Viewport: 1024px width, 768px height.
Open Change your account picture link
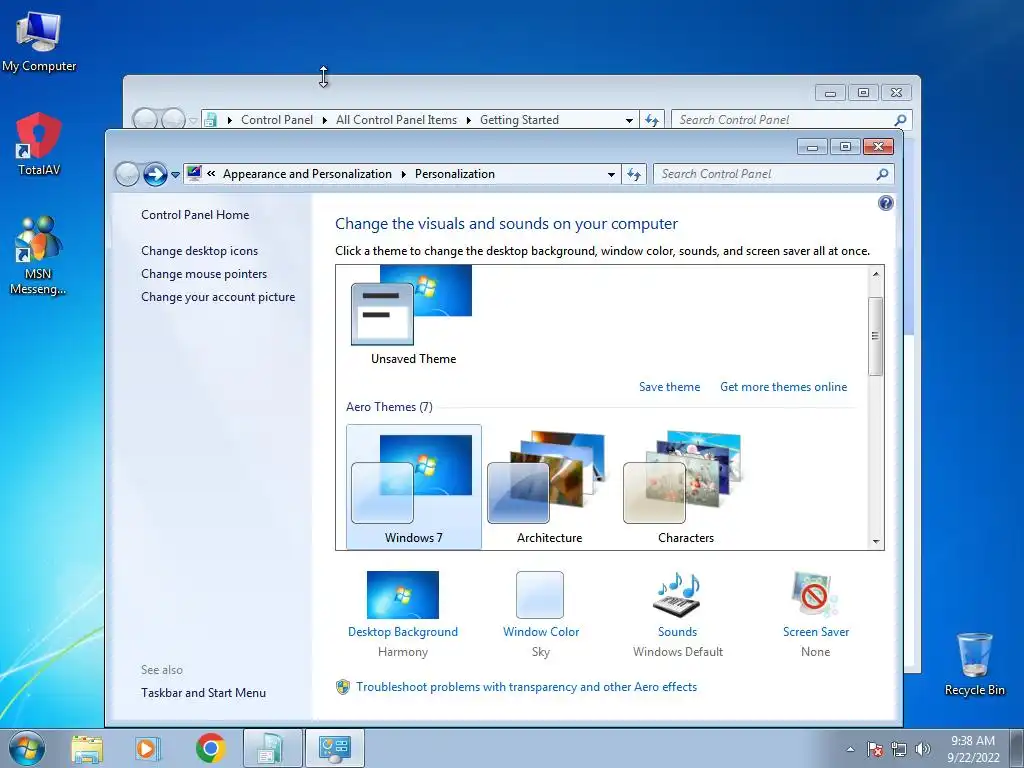click(218, 297)
